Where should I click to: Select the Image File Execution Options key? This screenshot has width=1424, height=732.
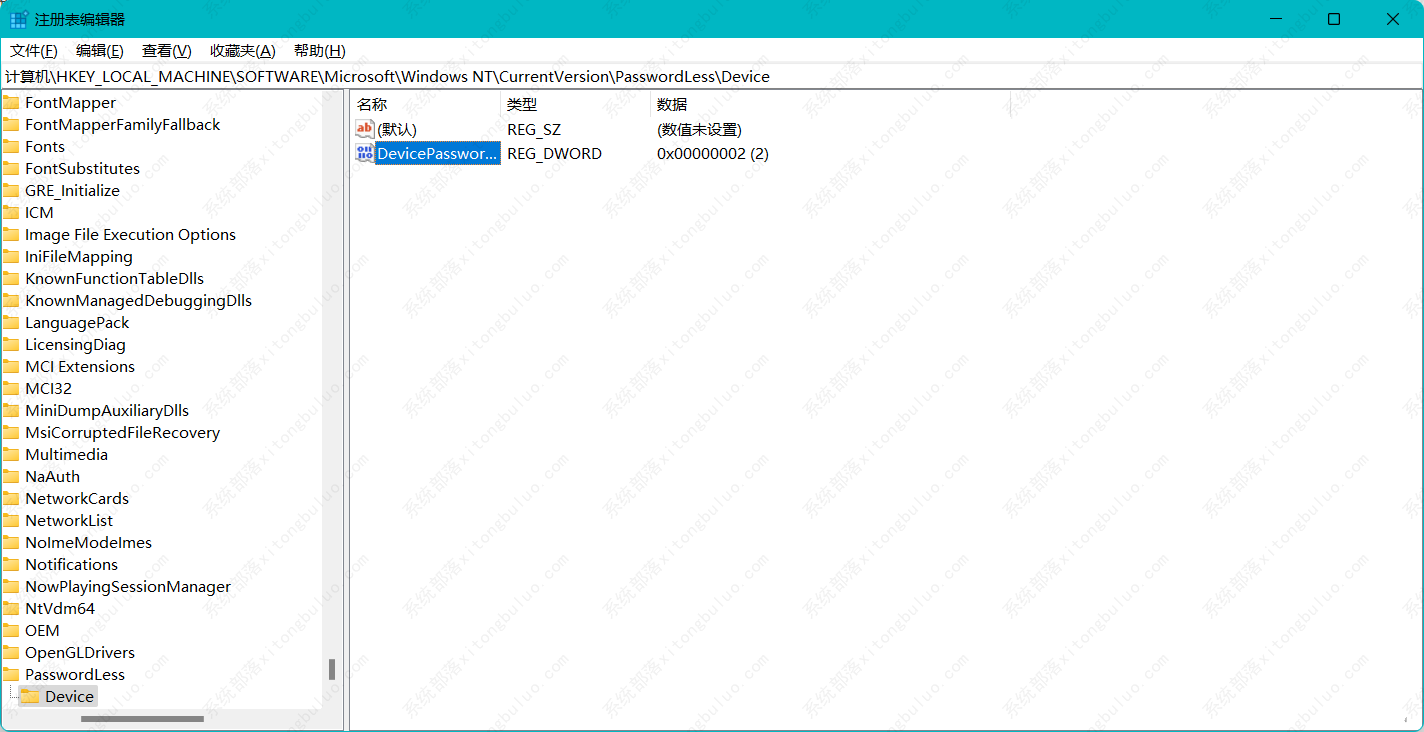coord(131,234)
